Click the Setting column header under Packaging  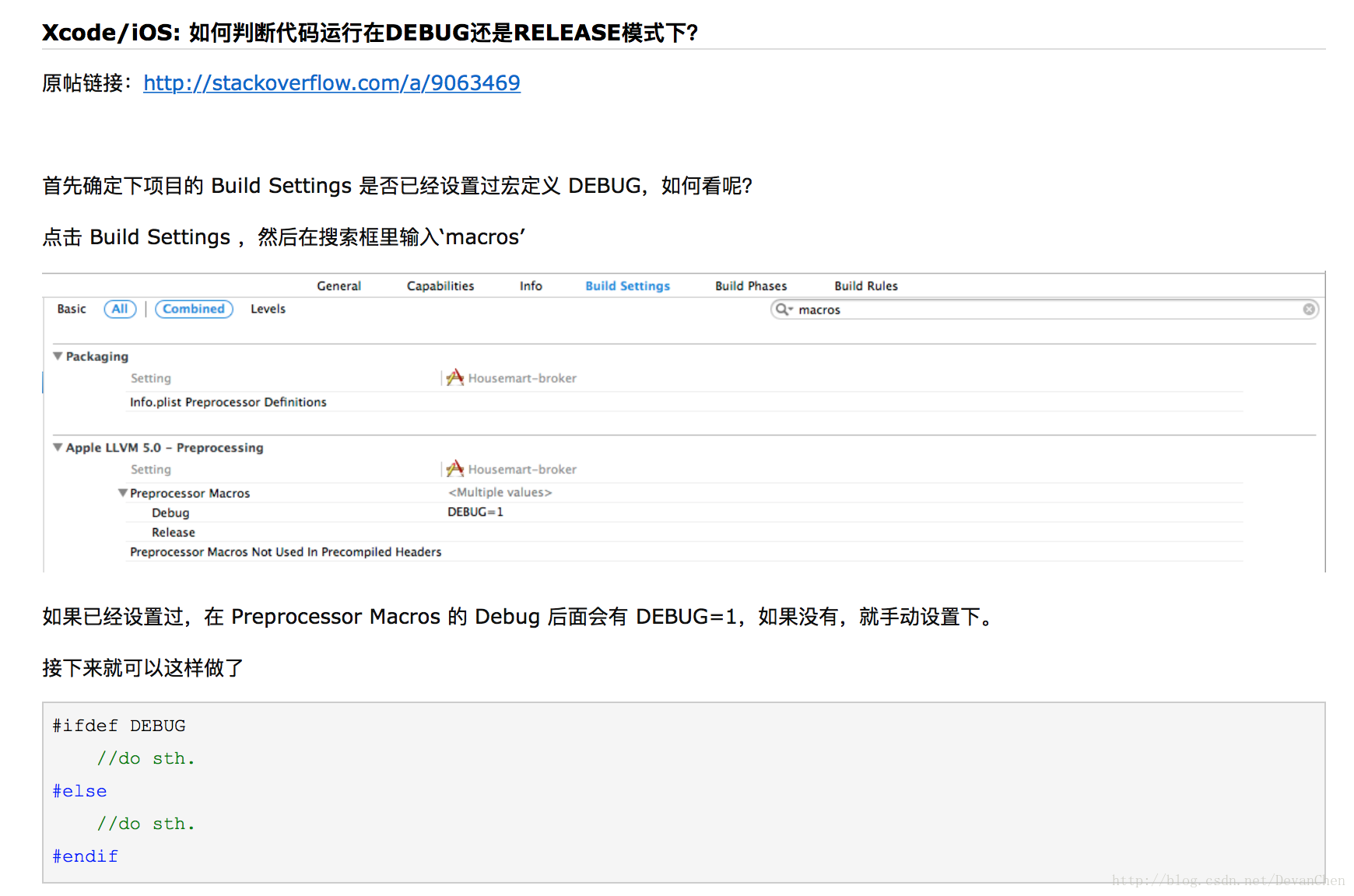(150, 378)
